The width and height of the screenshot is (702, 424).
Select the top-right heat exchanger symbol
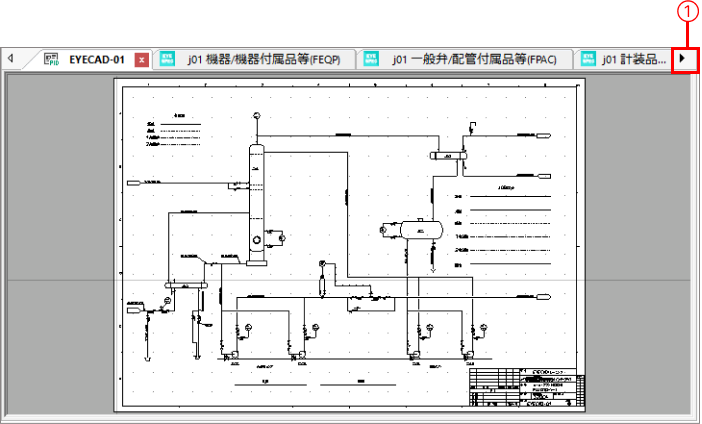[x=449, y=155]
